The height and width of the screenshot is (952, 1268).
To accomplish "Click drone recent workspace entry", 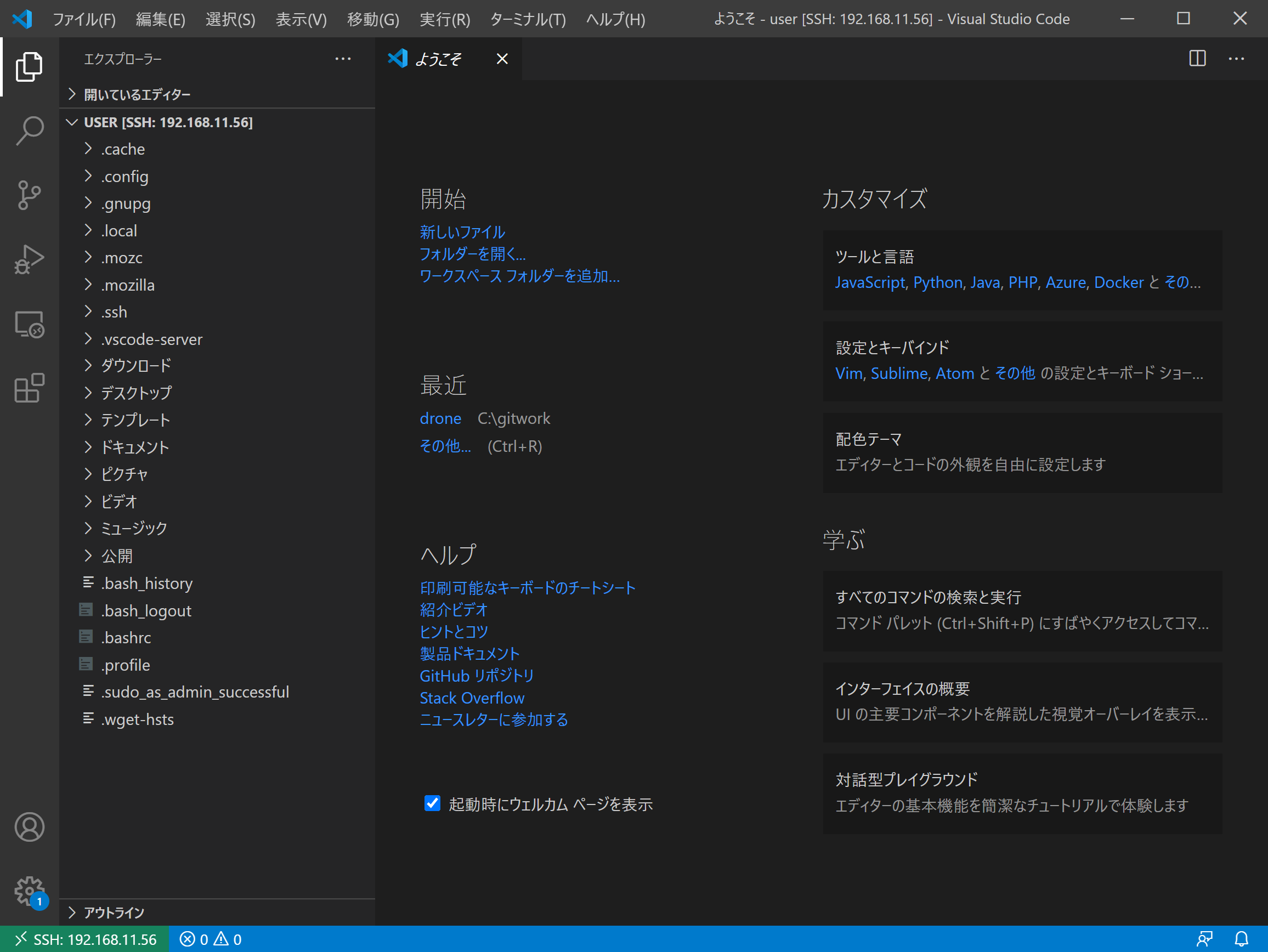I will pos(439,418).
